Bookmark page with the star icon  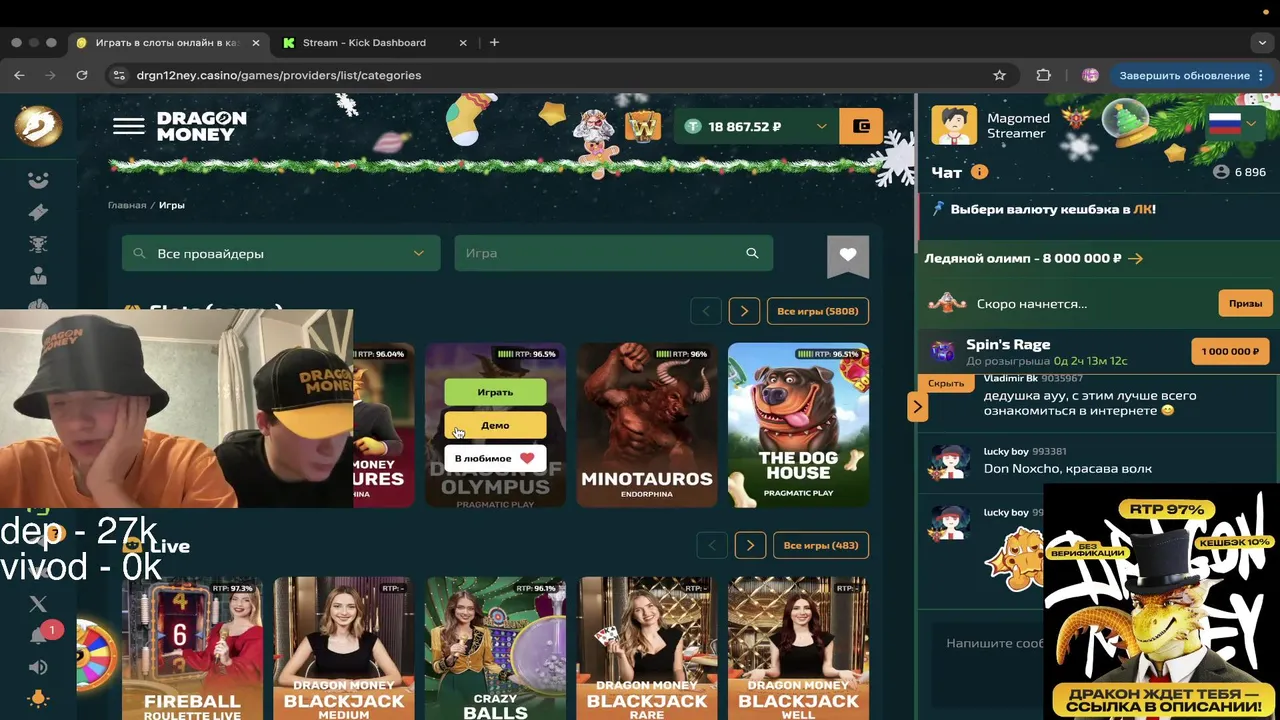[999, 75]
